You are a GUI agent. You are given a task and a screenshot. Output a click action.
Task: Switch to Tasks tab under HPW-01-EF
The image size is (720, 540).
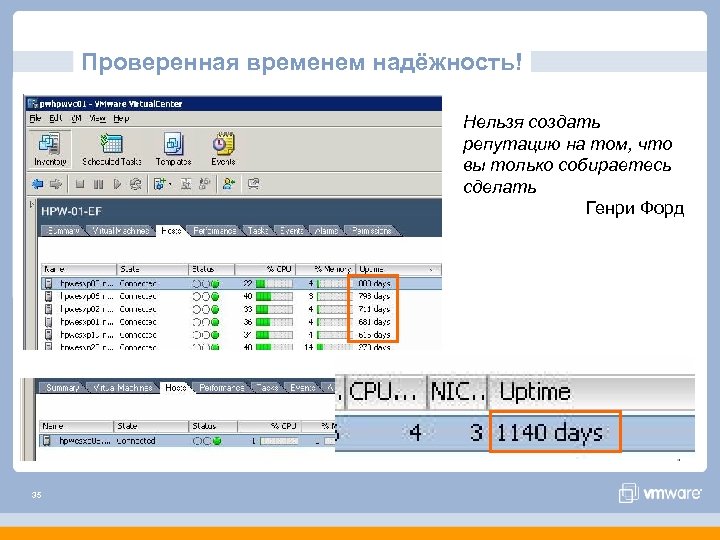tap(258, 231)
